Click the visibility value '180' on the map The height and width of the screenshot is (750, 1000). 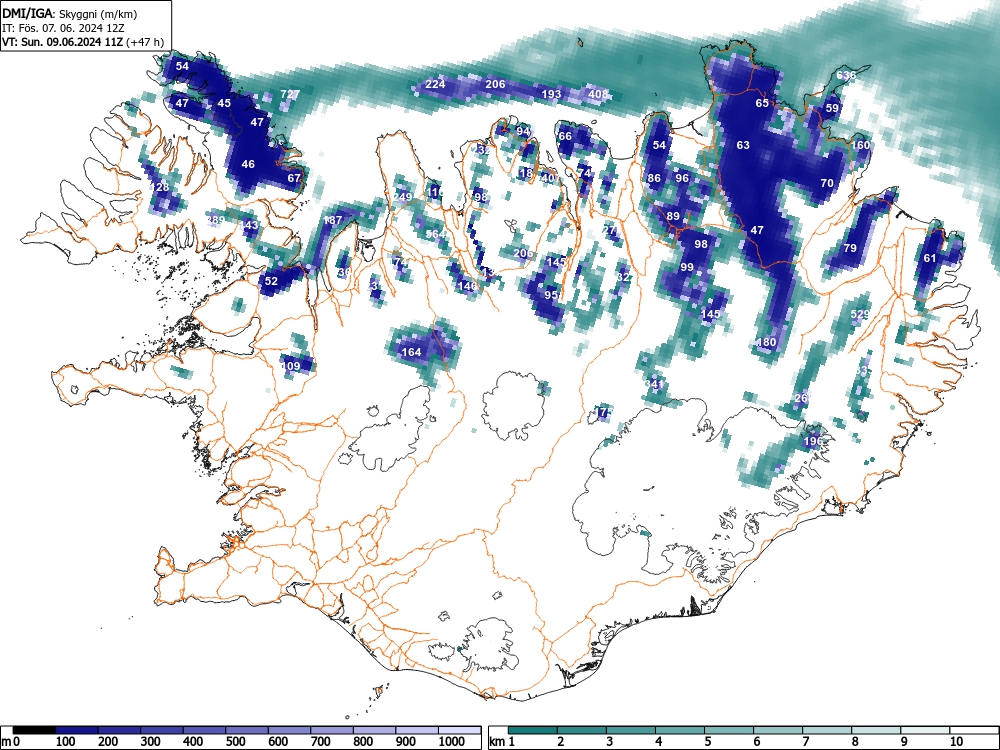tap(766, 342)
